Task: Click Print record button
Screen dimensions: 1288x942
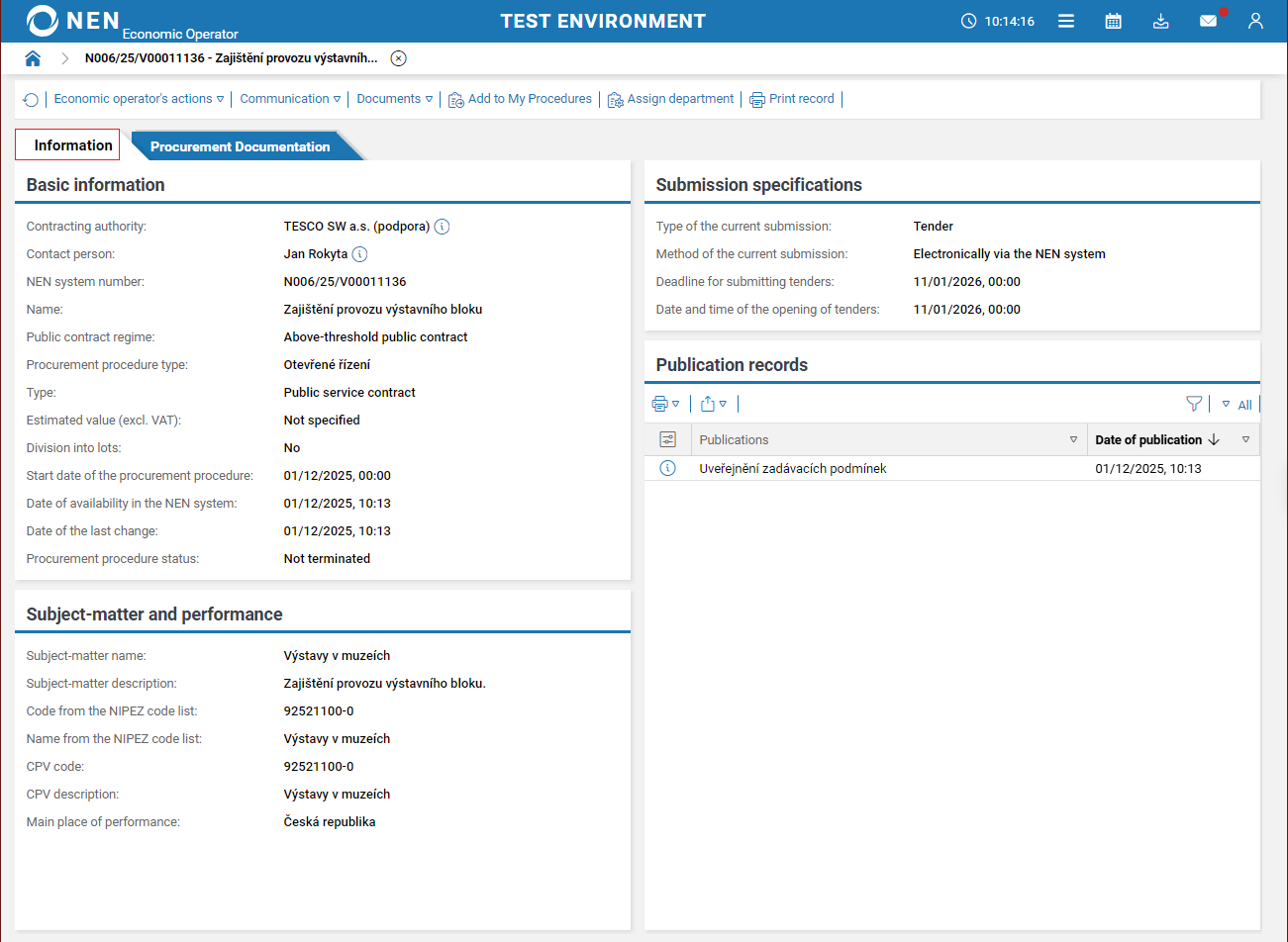Action: coord(792,99)
